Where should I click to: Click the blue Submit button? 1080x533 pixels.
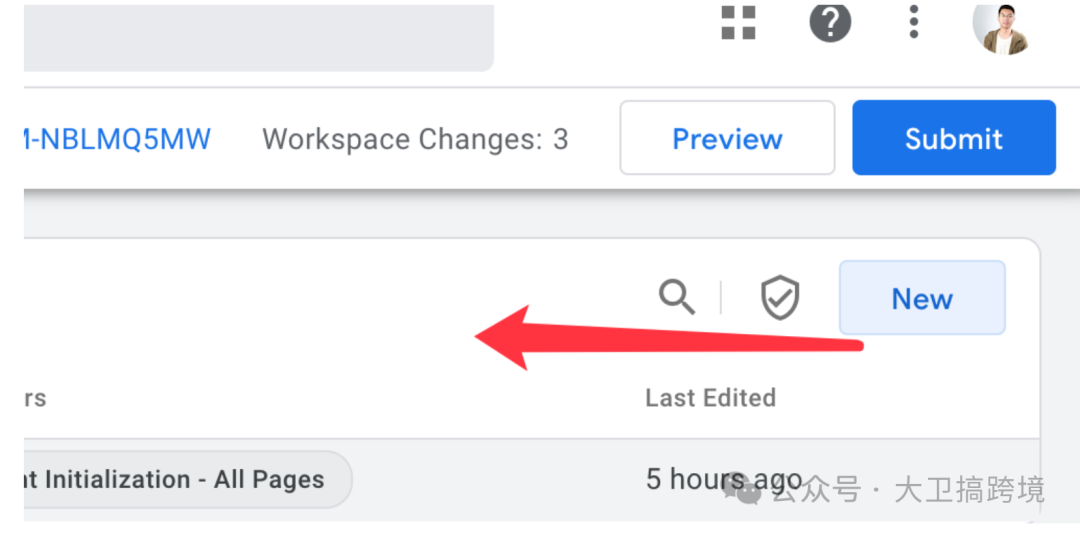pyautogui.click(x=954, y=138)
